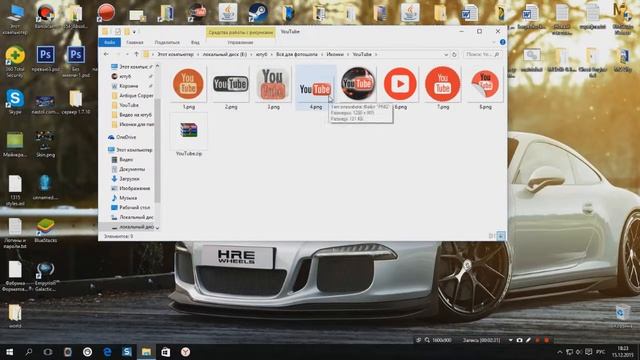The width and height of the screenshot is (640, 360).
Task: Open the Управление picture tools tab
Action: pyautogui.click(x=240, y=42)
